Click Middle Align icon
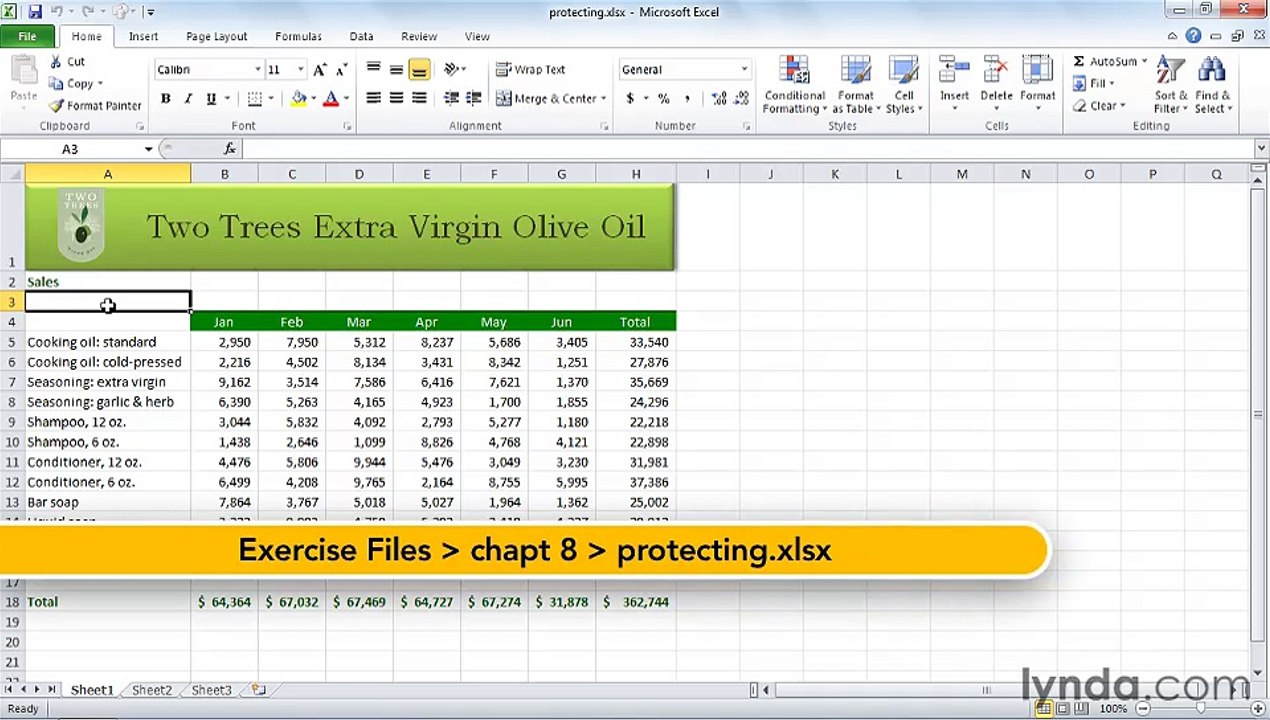The height and width of the screenshot is (720, 1270). pos(396,69)
